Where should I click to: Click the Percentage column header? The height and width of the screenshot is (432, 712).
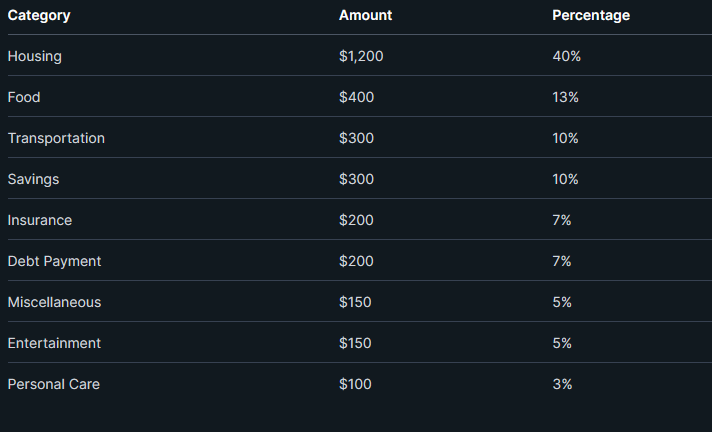pyautogui.click(x=591, y=15)
